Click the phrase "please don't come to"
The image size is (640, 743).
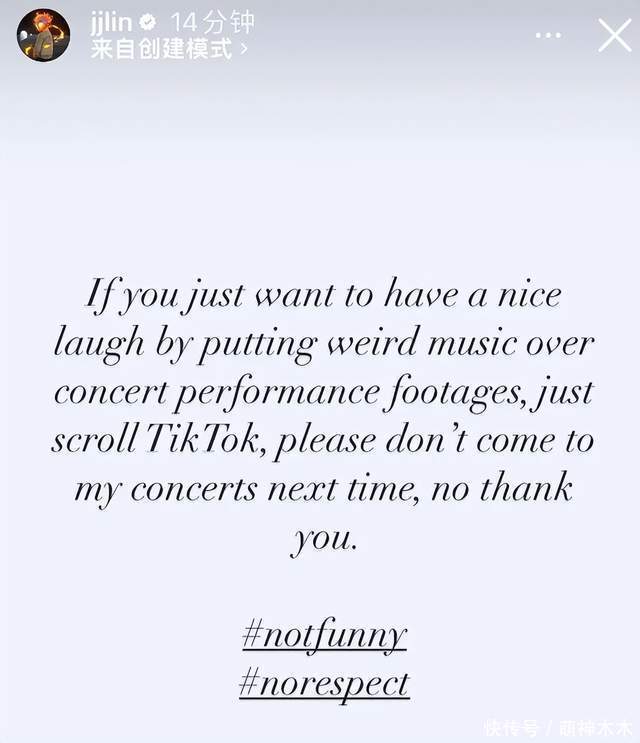pyautogui.click(x=444, y=440)
